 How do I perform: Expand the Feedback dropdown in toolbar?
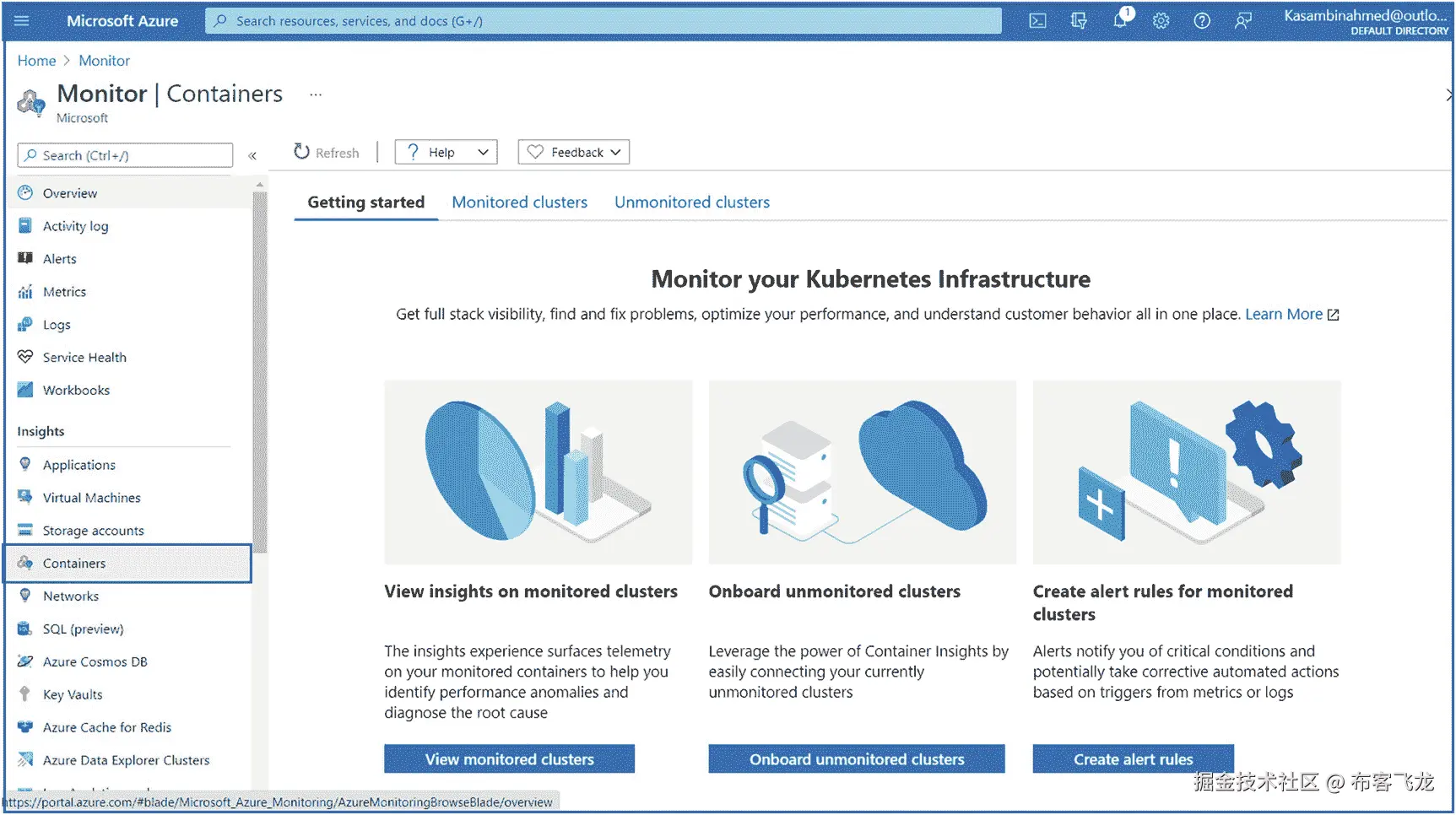(574, 152)
